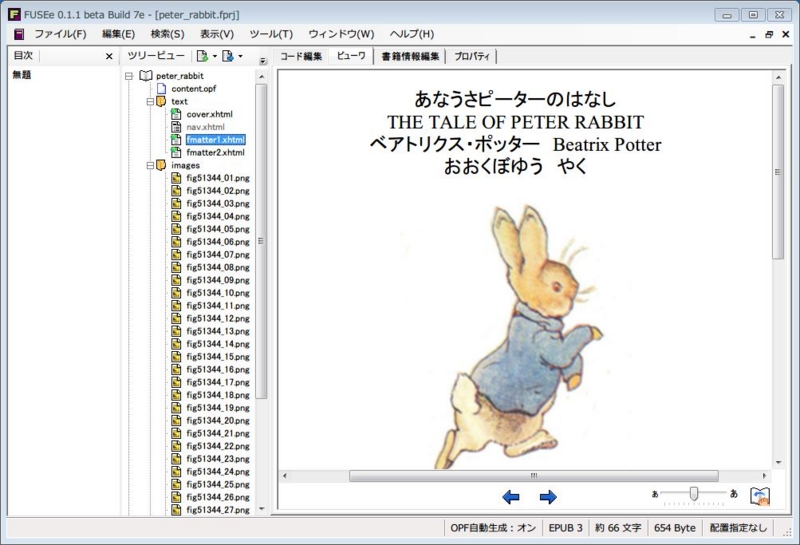Collapse the peter_rabbit root node
This screenshot has width=800, height=545.
129,76
